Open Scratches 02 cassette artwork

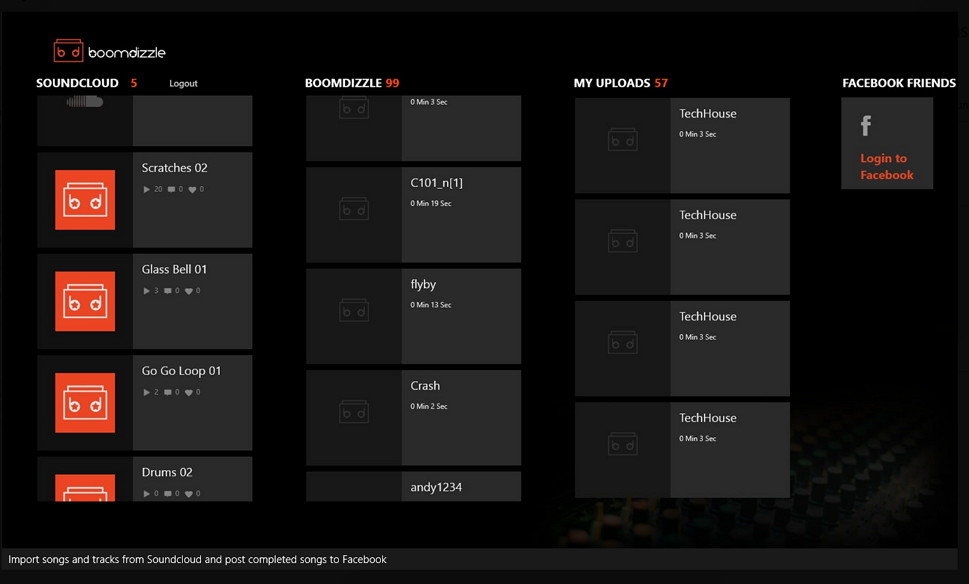tap(85, 200)
